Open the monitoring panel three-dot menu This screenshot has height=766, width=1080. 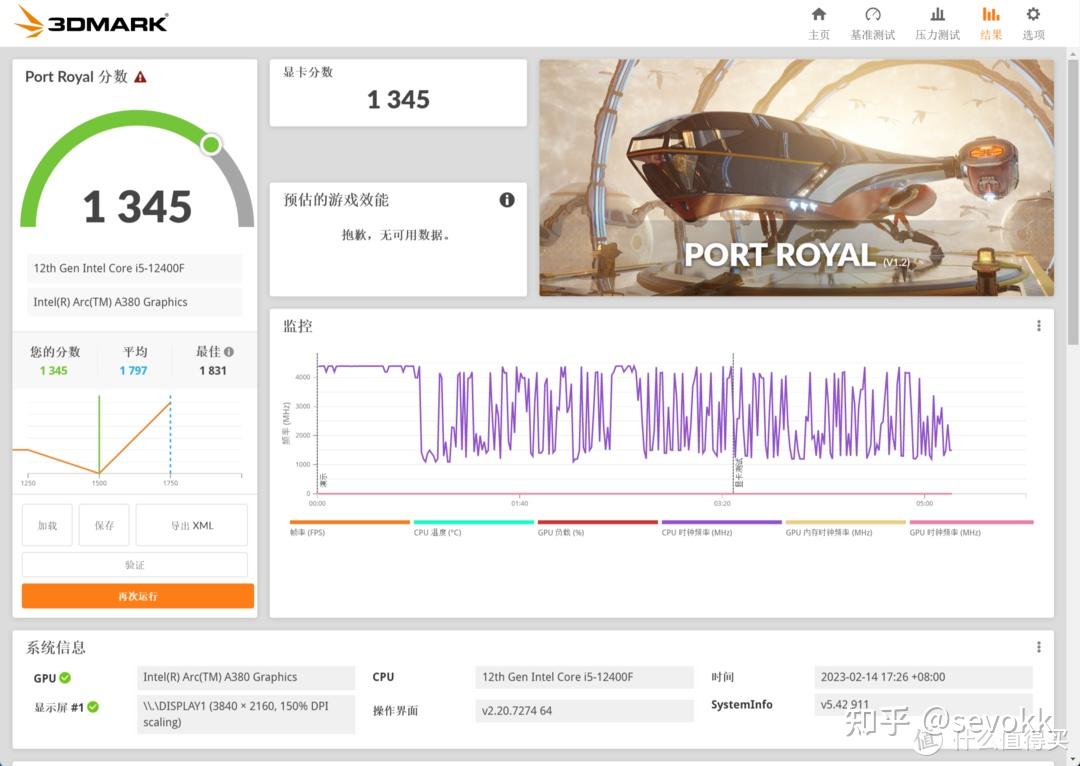[1039, 326]
